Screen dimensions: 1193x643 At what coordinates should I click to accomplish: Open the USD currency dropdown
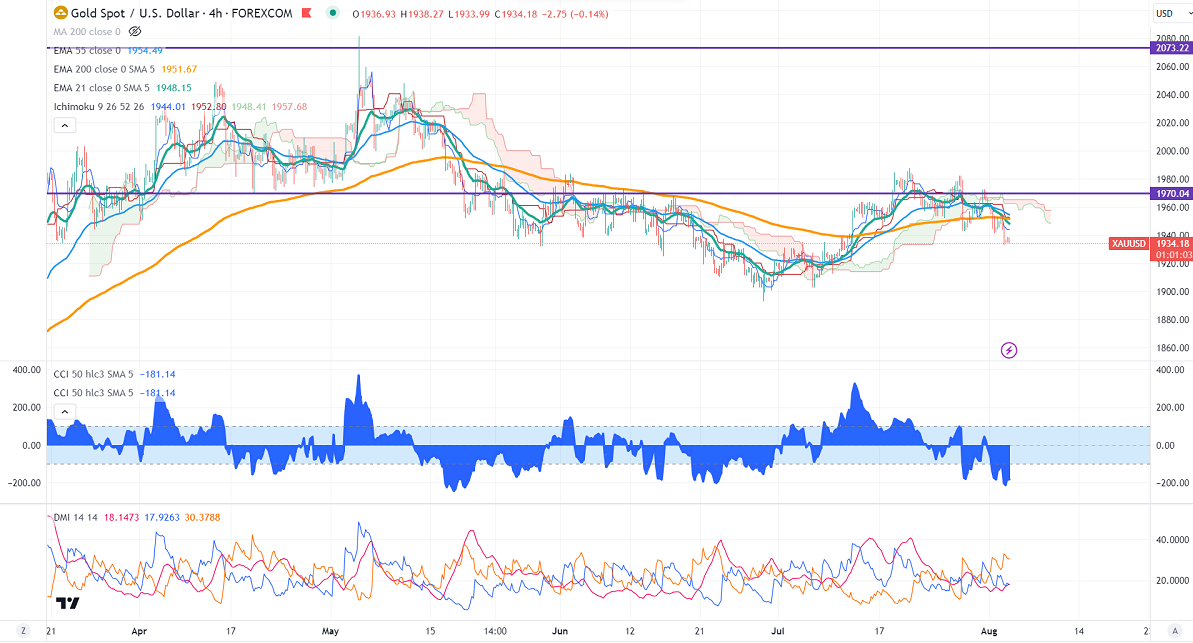coord(1164,13)
